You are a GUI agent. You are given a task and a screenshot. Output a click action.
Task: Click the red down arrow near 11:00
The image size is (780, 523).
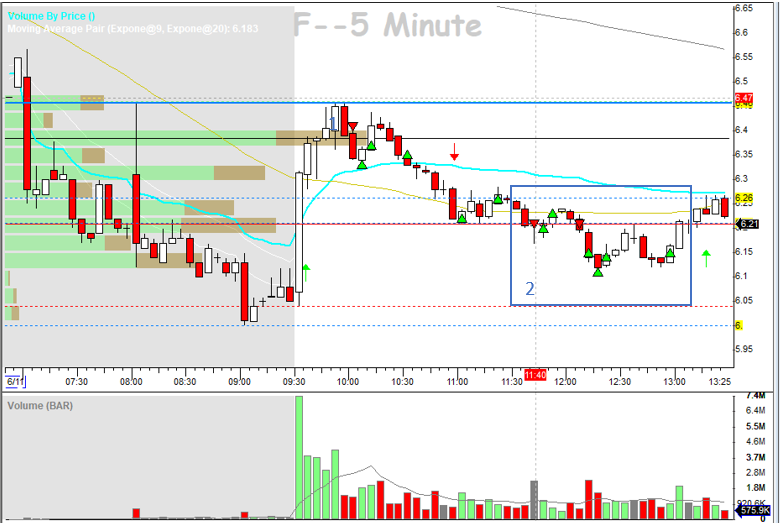point(454,152)
